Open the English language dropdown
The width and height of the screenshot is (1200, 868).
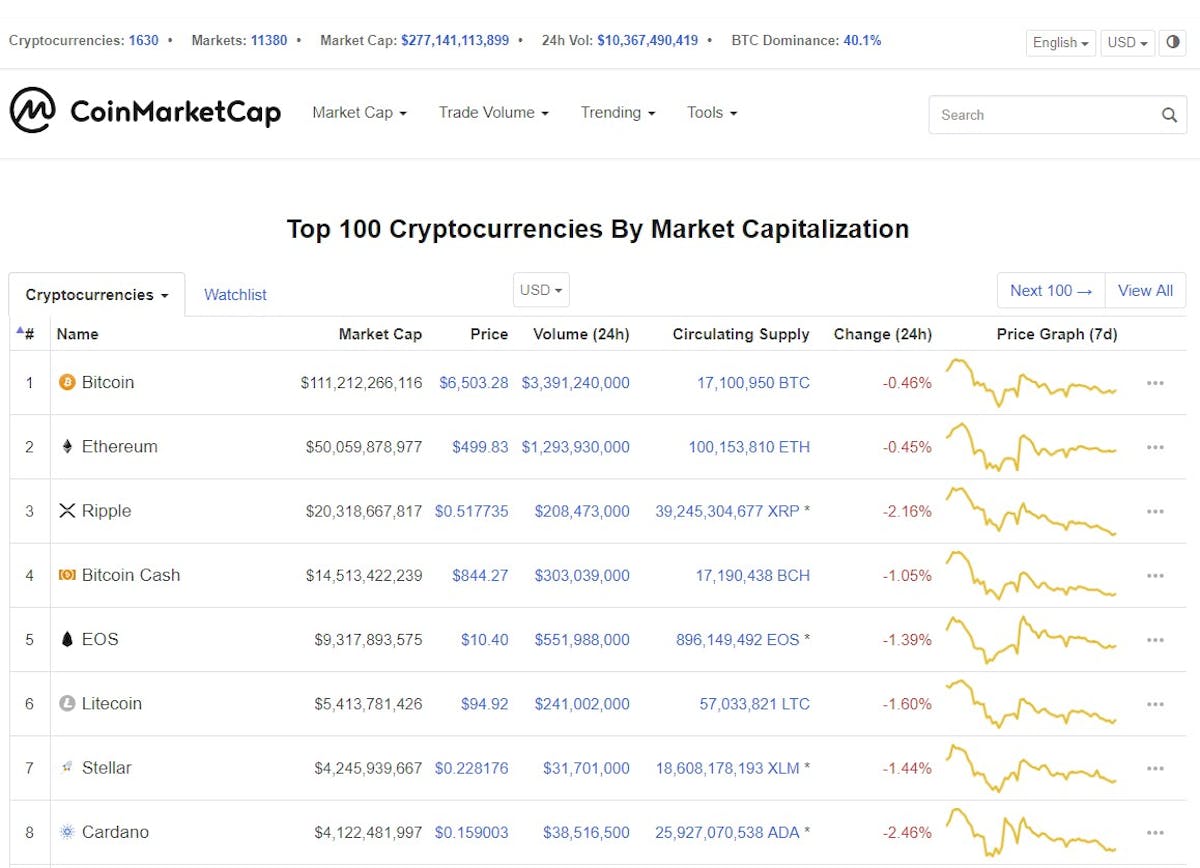(x=1059, y=43)
